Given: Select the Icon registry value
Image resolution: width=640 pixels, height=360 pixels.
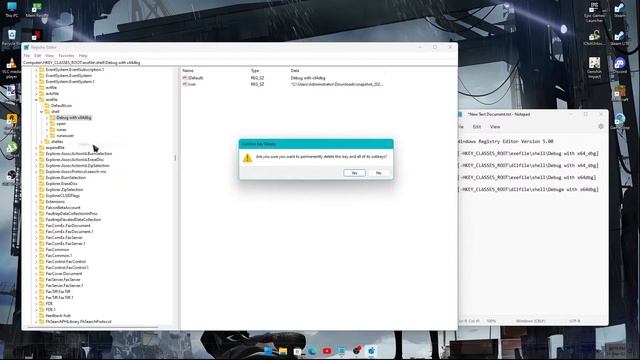Looking at the screenshot, I should coord(192,84).
